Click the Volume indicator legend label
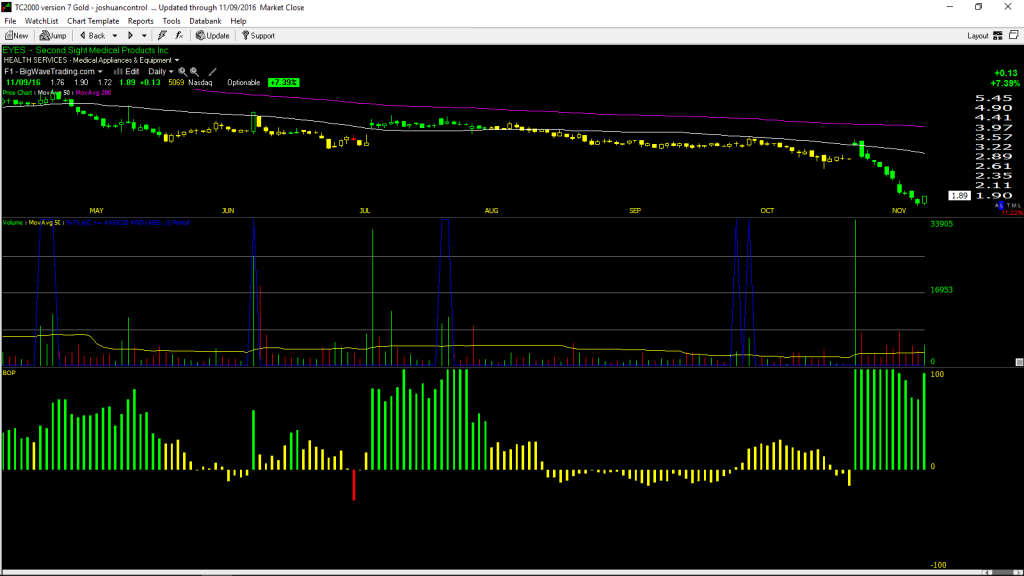The image size is (1024, 576). 13,223
